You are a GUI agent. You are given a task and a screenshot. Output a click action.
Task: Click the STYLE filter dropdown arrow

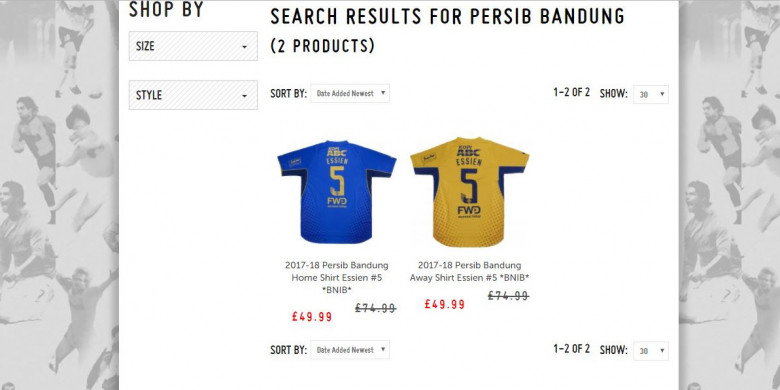244,96
